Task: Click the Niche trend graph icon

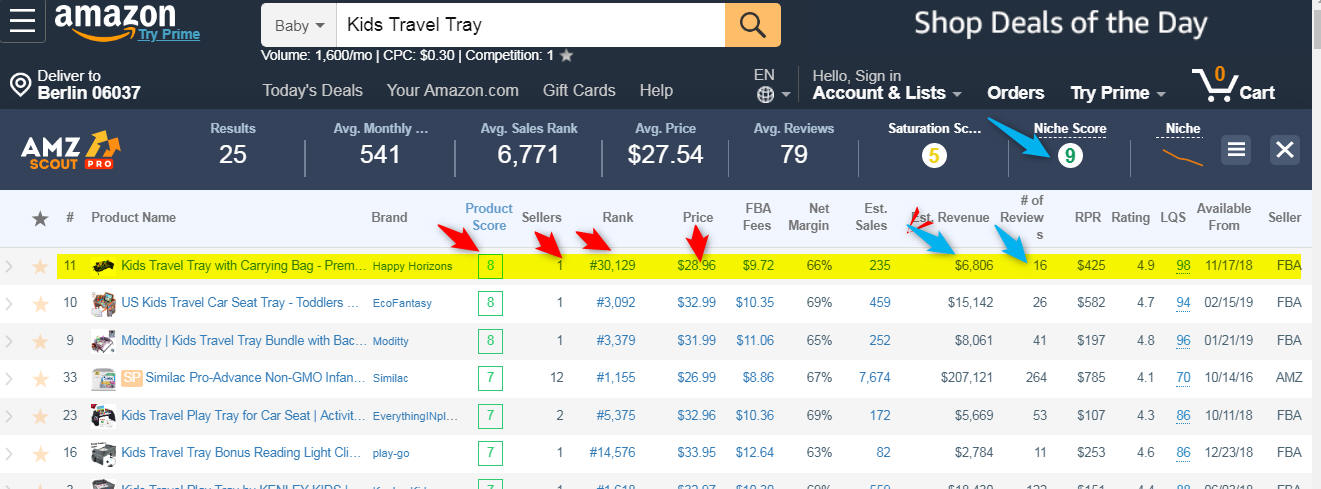Action: pos(1182,156)
